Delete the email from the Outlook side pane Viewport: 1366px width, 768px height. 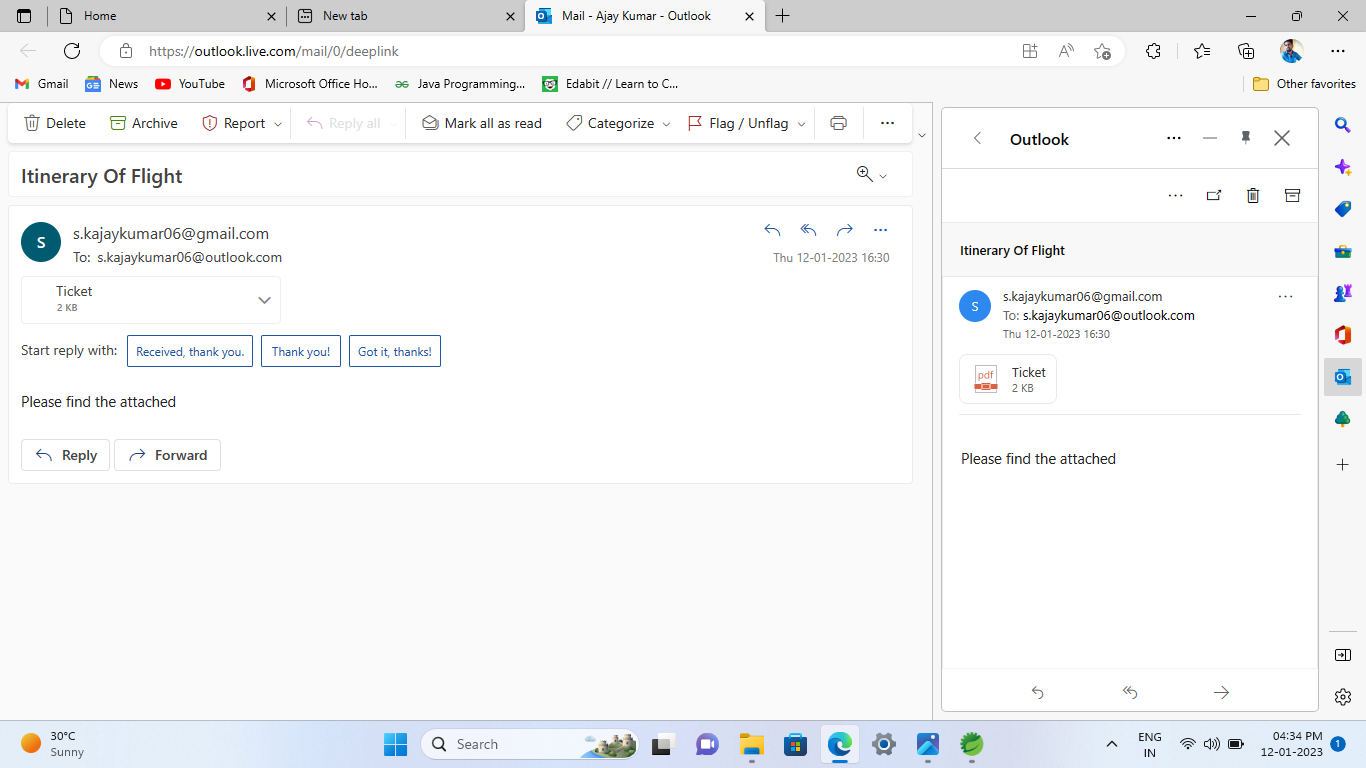point(1252,195)
